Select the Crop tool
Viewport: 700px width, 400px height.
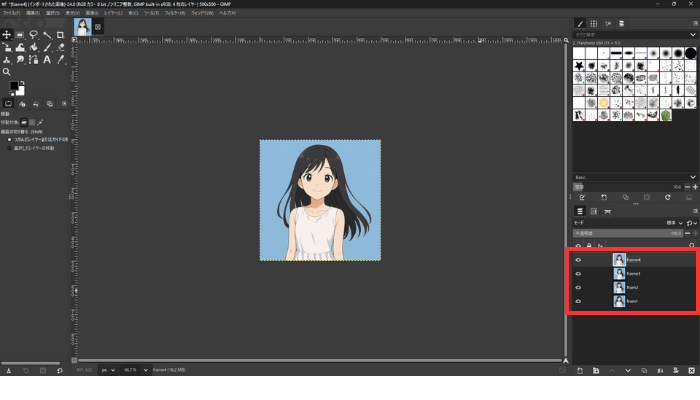pos(60,35)
